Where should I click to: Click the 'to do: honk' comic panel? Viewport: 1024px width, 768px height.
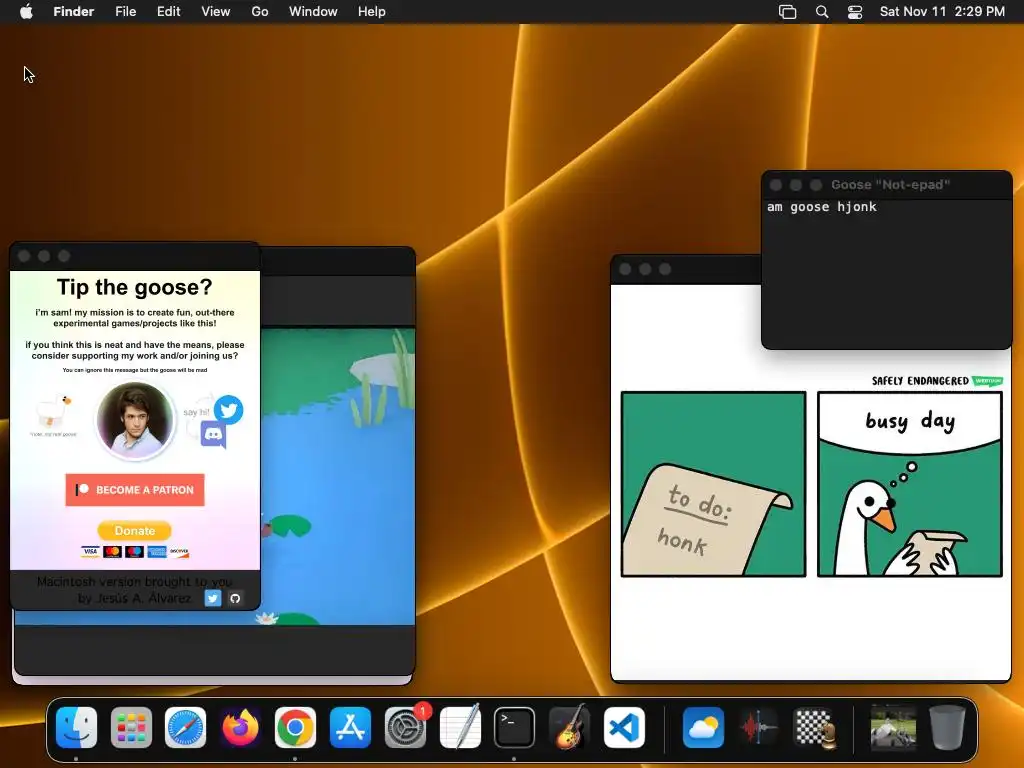coord(713,484)
